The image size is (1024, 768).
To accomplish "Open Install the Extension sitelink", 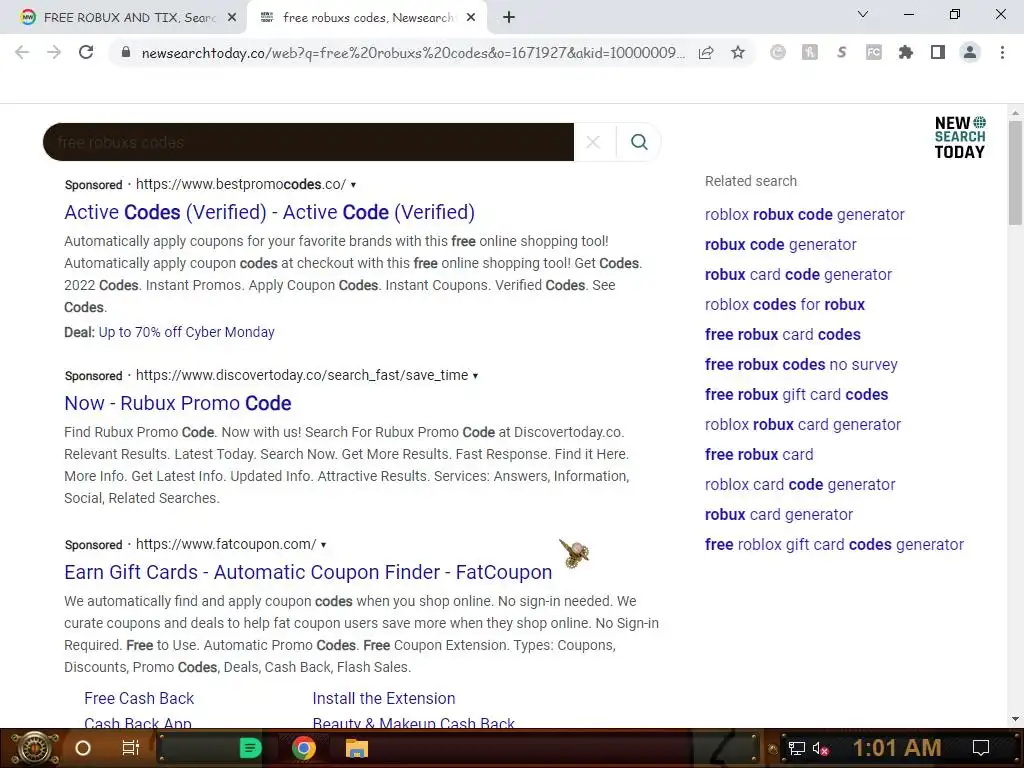I will (384, 698).
